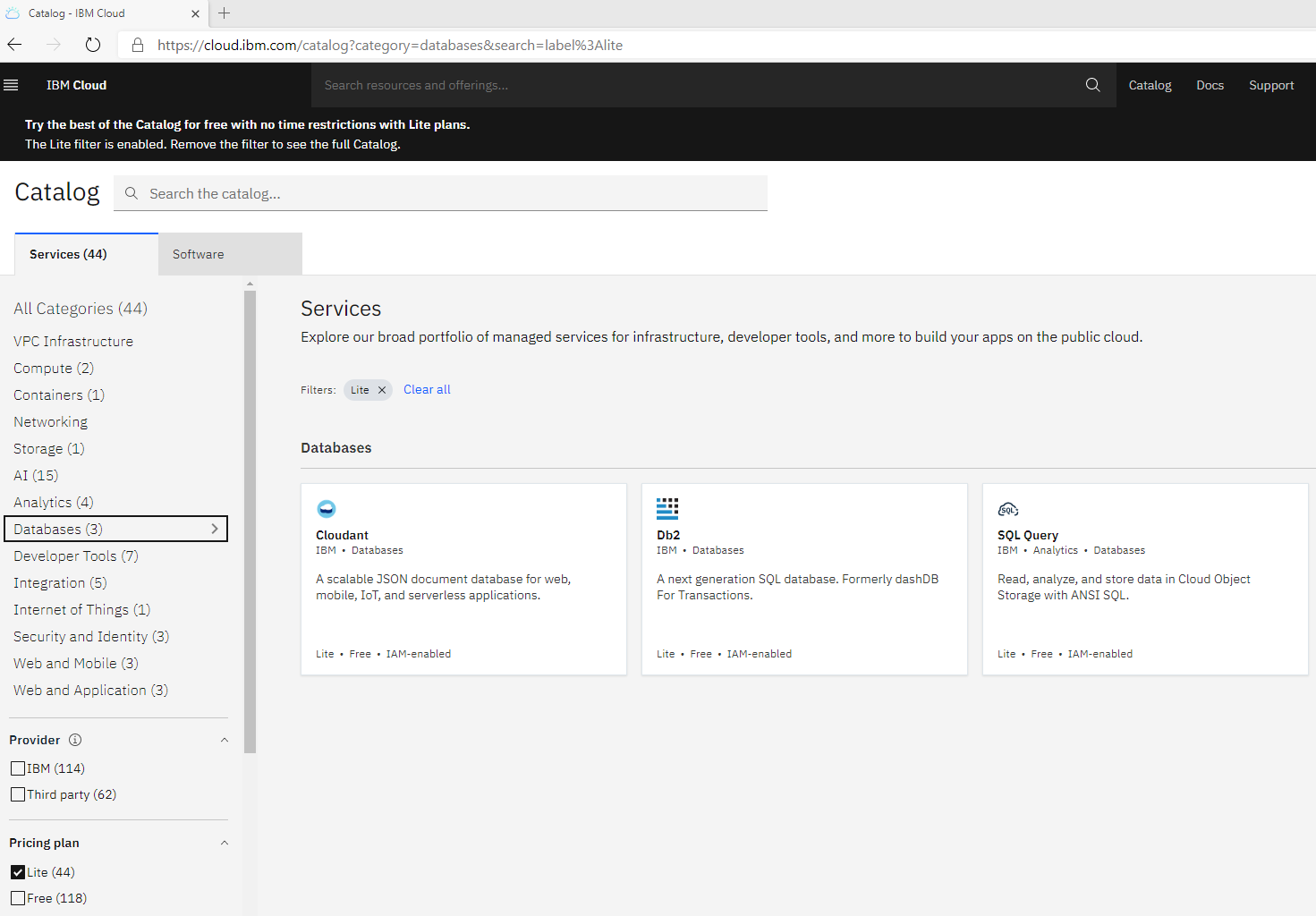
Task: Switch to the Services (44) tab
Action: pyautogui.click(x=87, y=254)
